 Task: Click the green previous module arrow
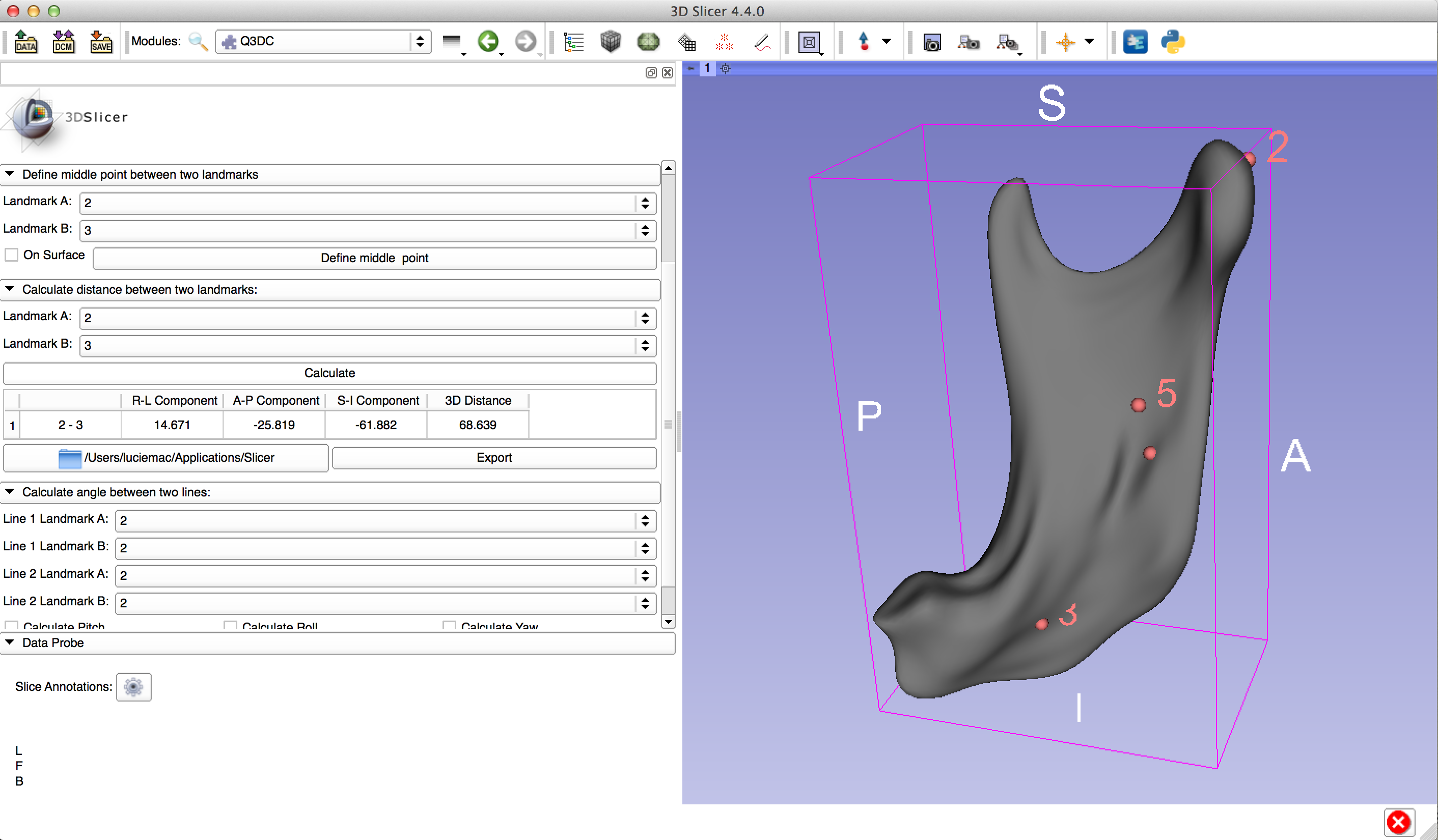(488, 41)
